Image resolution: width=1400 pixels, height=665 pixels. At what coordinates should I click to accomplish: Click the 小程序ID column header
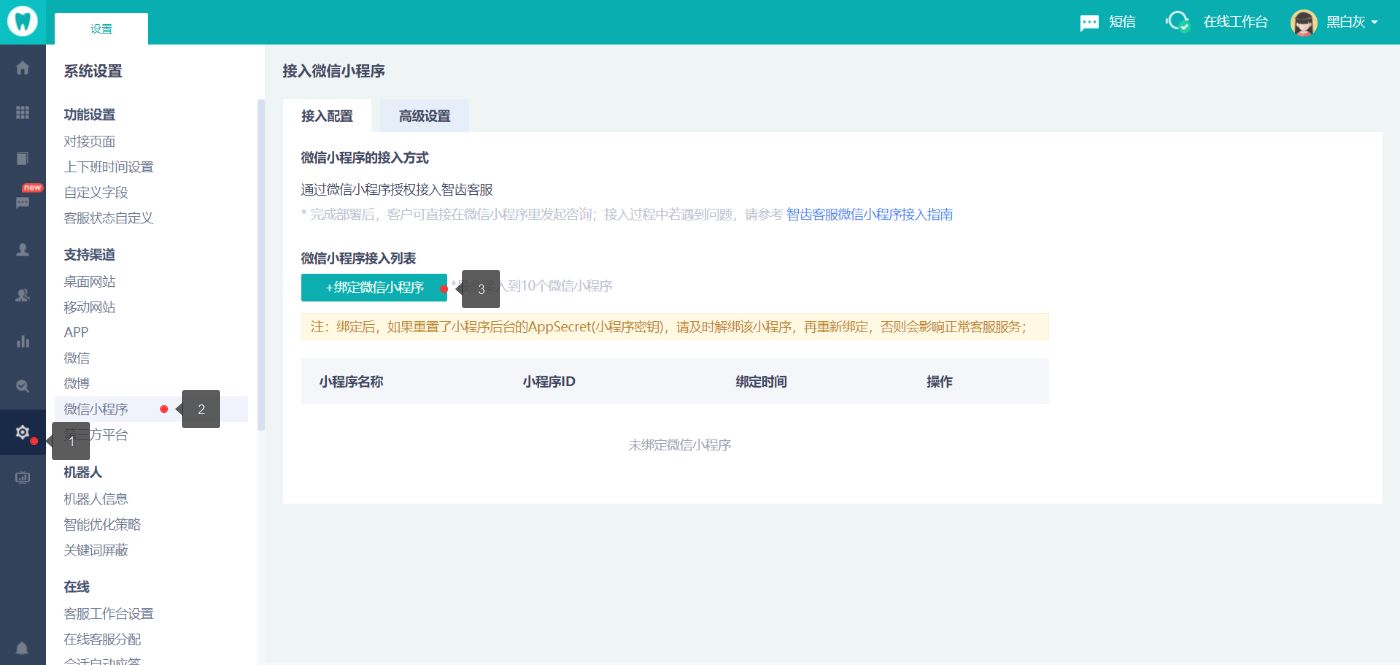(549, 382)
